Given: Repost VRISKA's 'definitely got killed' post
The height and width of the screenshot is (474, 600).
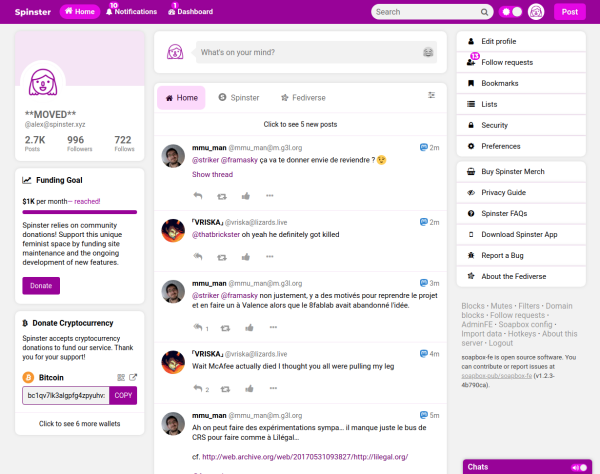Looking at the screenshot, I should (x=222, y=257).
